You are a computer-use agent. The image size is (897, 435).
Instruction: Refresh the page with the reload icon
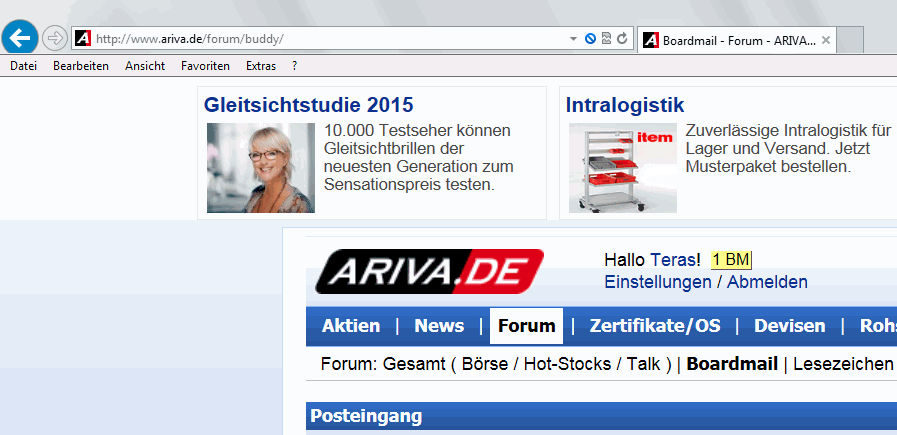pos(622,39)
